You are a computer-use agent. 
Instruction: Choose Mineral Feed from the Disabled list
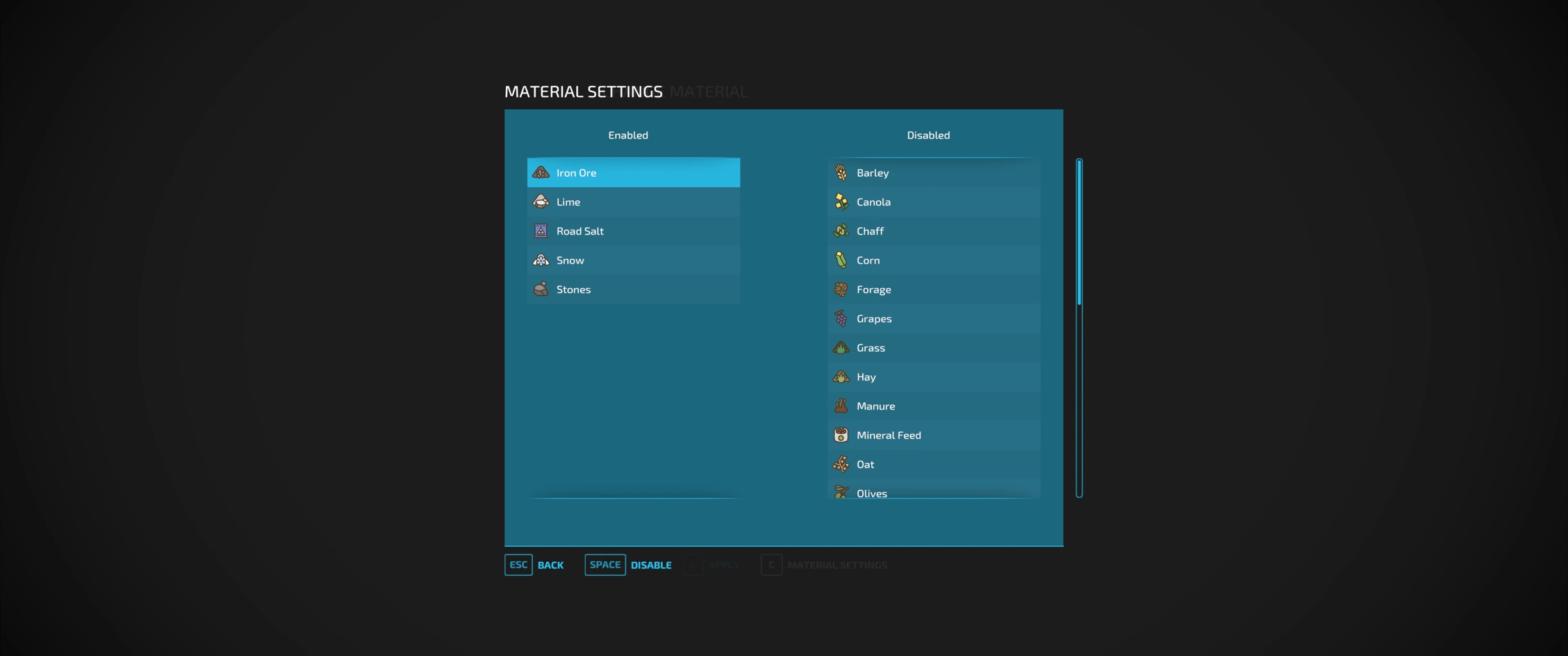[934, 435]
